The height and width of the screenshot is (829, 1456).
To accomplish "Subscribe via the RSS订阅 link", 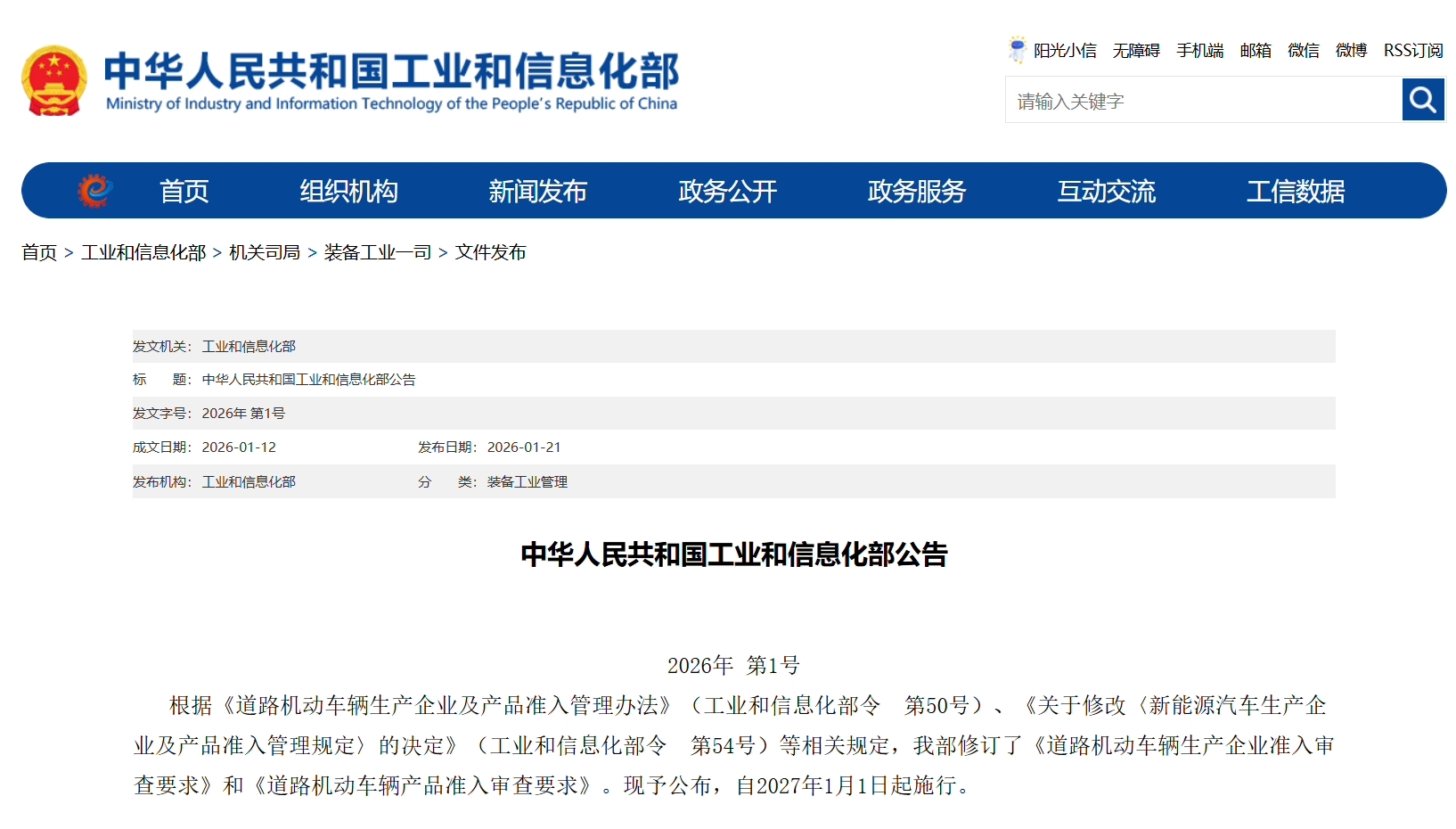I will [1413, 51].
